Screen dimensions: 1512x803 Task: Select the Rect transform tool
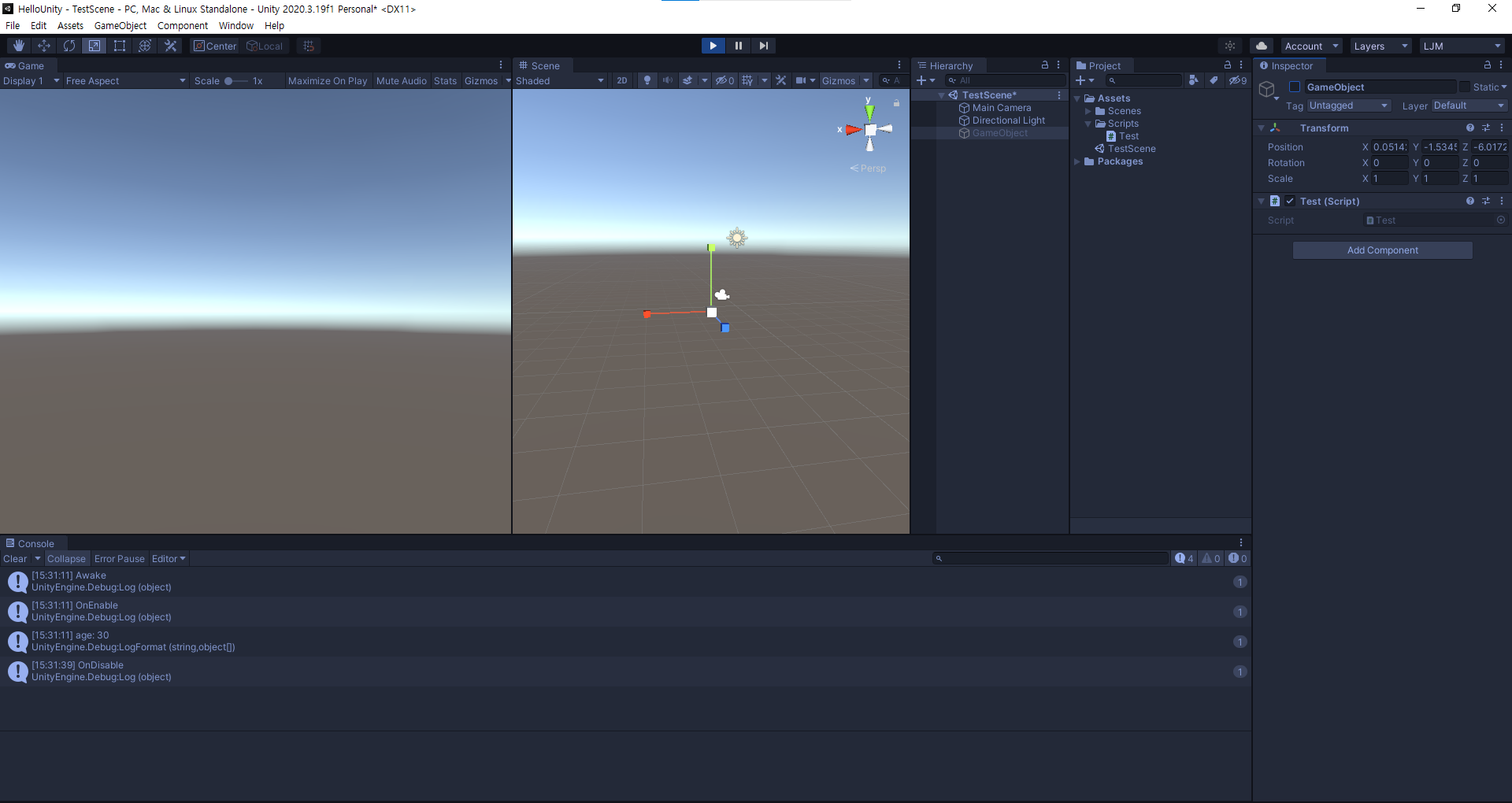pyautogui.click(x=120, y=46)
